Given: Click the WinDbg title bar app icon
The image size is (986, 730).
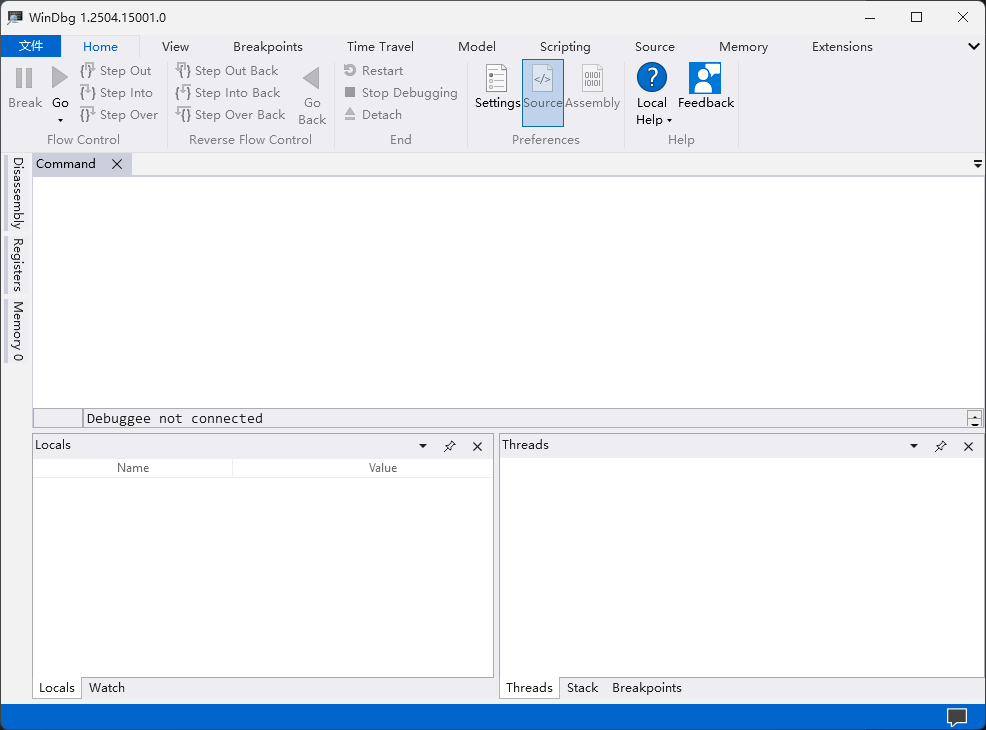Looking at the screenshot, I should (15, 18).
